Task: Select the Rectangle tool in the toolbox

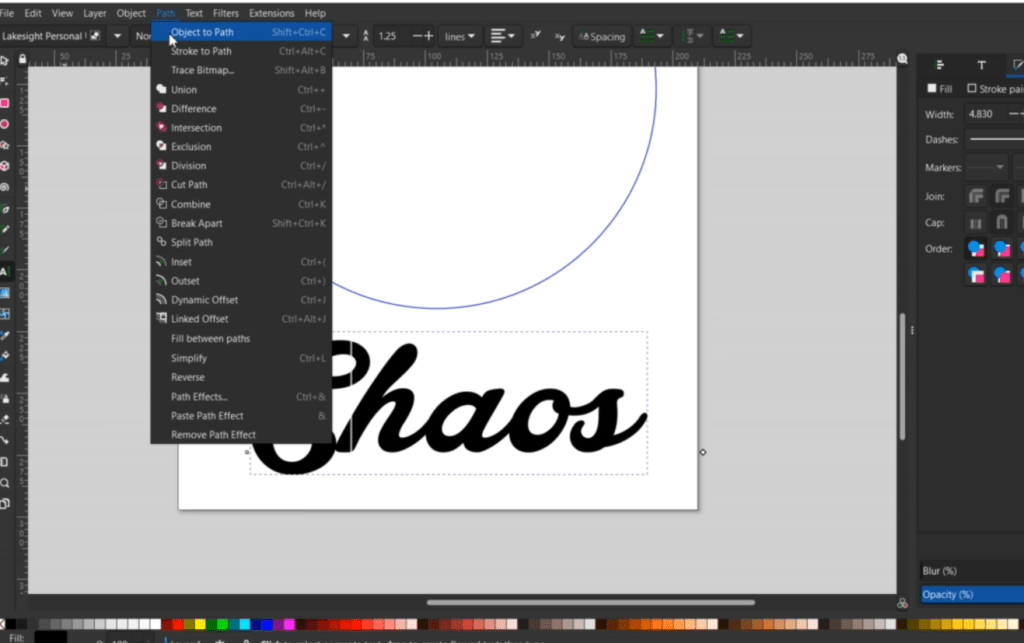Action: tap(4, 103)
